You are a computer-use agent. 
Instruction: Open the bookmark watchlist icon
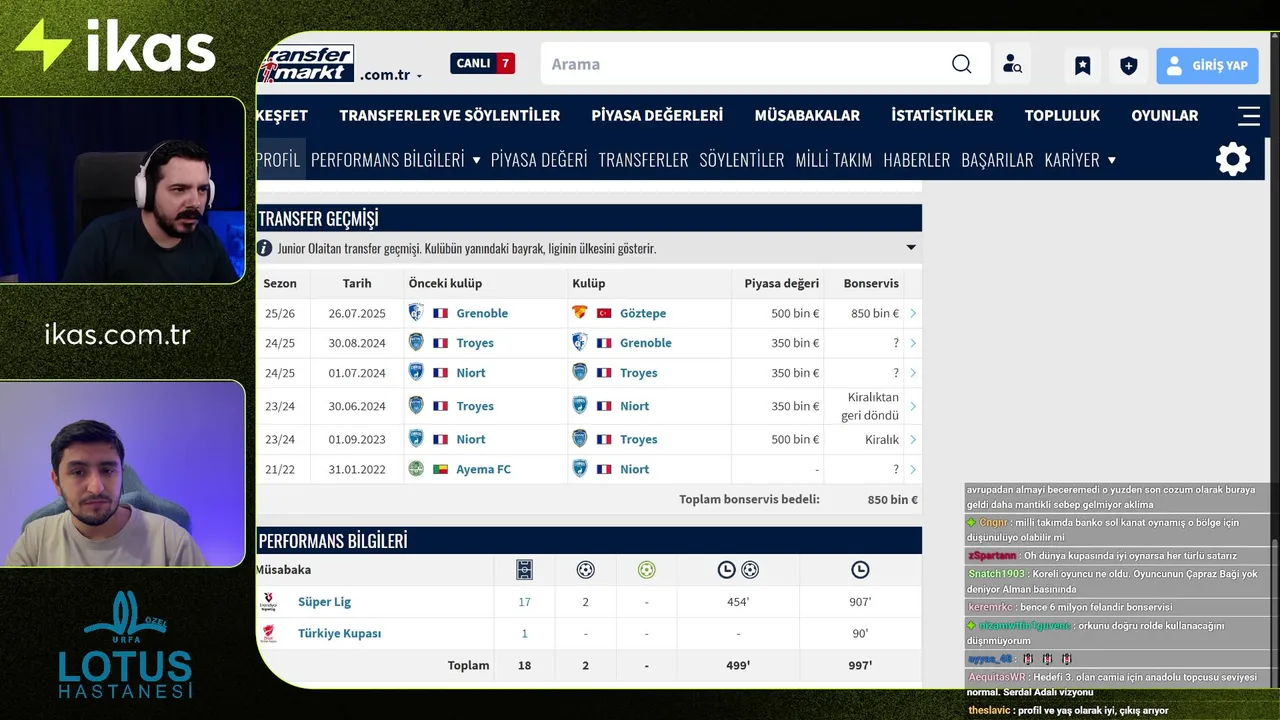click(x=1082, y=65)
